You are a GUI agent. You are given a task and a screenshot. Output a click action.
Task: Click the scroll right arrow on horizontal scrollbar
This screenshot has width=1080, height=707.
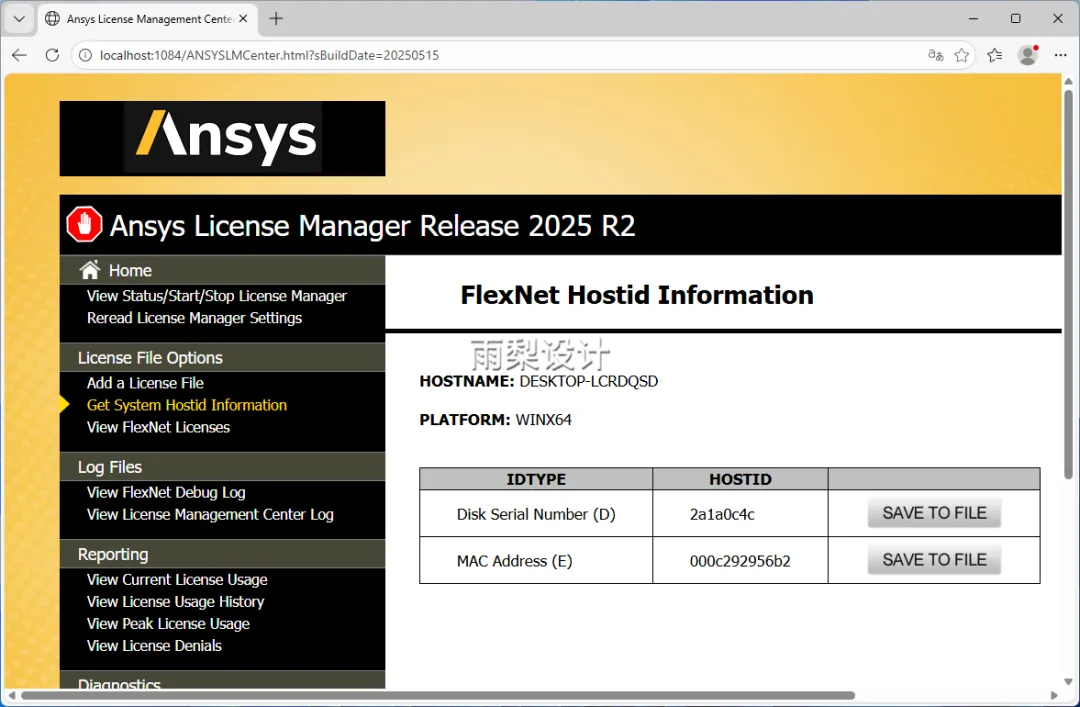(x=1054, y=695)
